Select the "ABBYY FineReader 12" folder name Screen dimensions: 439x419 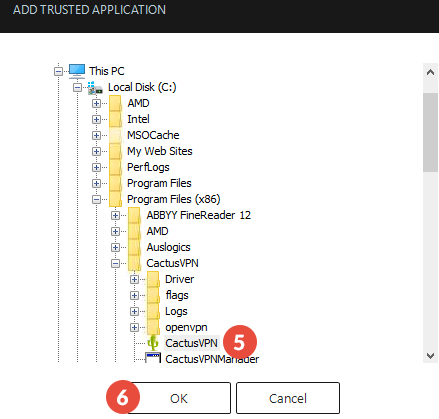click(199, 215)
